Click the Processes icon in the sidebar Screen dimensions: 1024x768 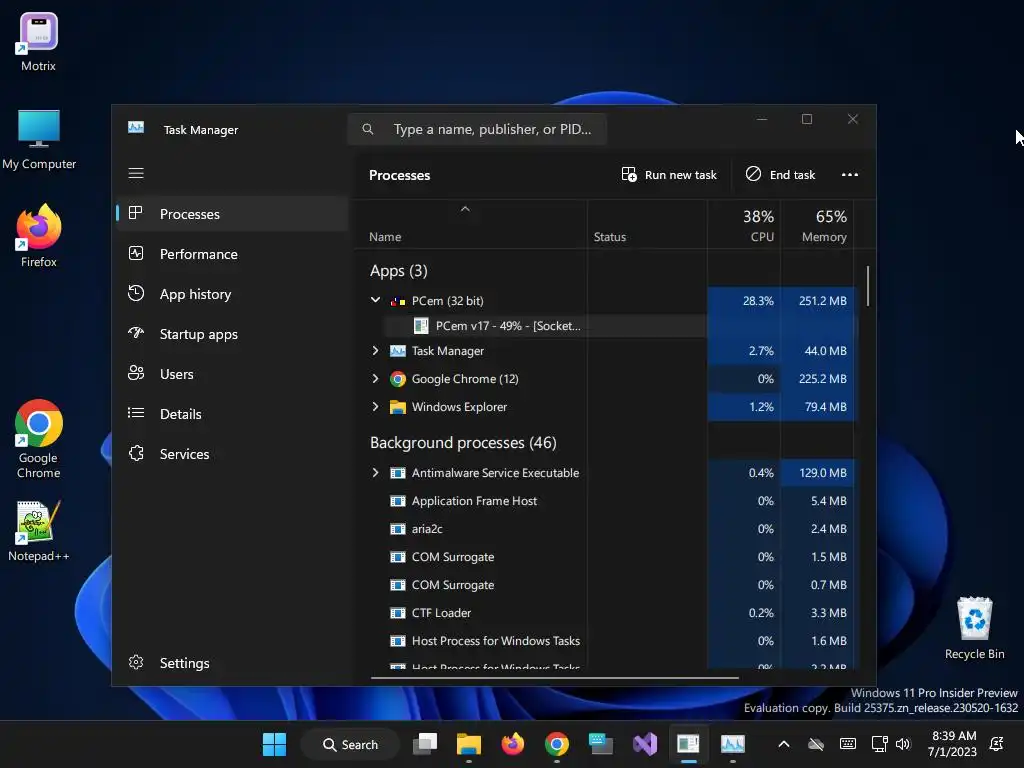click(136, 213)
